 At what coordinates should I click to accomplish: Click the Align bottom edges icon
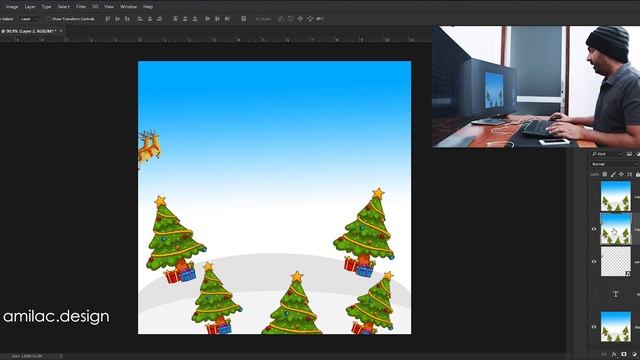(x=127, y=19)
